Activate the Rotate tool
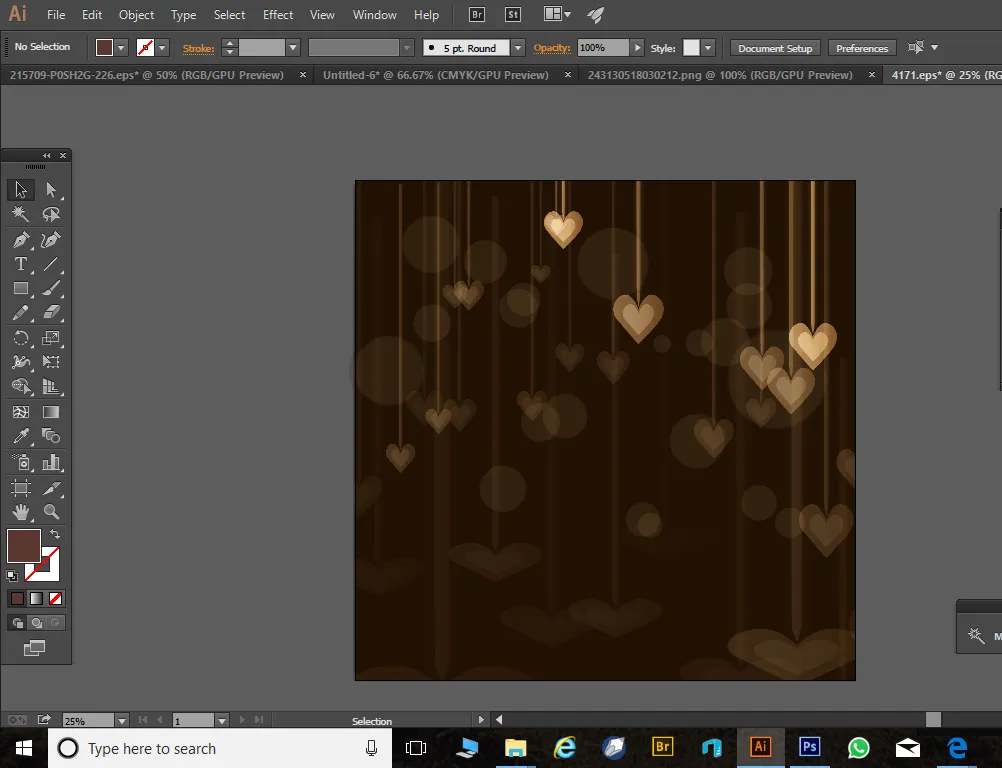The width and height of the screenshot is (1002, 768). point(20,337)
